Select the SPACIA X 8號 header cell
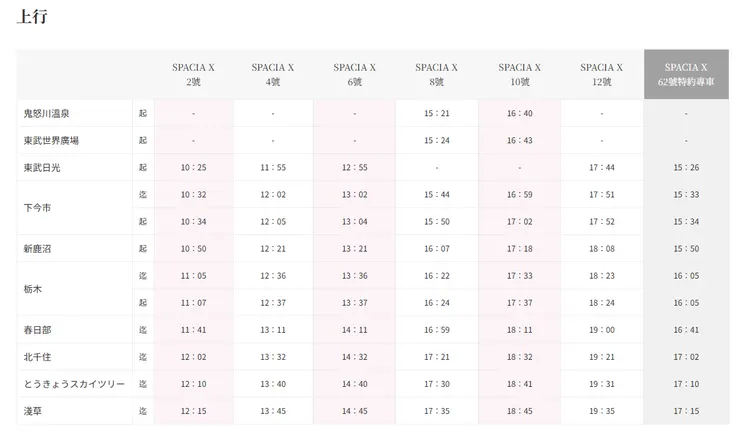740x441 pixels. pyautogui.click(x=436, y=74)
